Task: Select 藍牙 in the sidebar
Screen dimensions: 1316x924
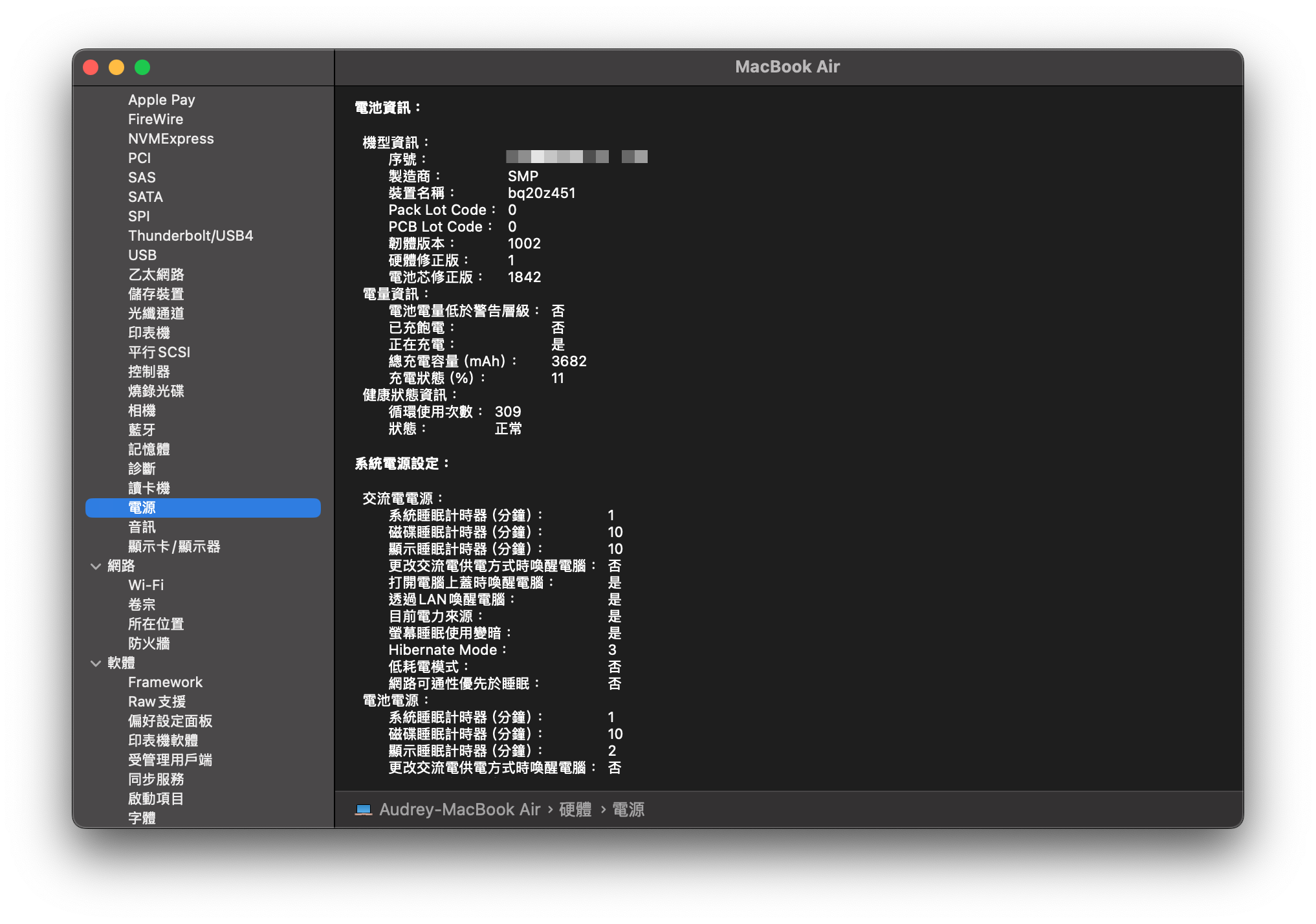Action: tap(142, 430)
